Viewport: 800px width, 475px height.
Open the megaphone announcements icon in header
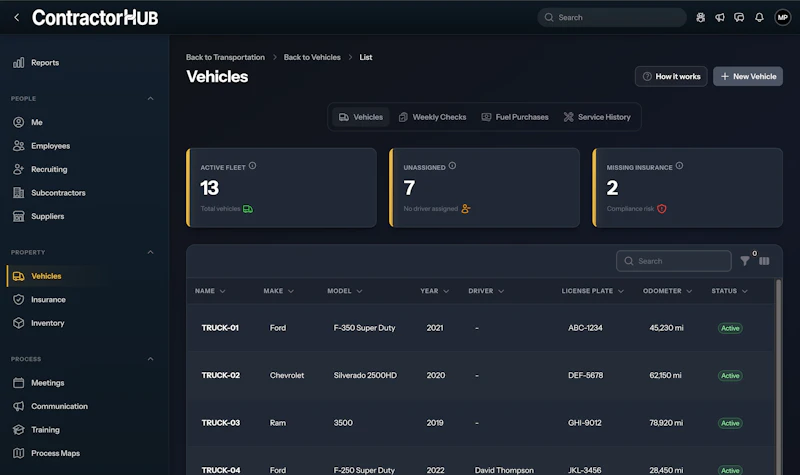click(x=720, y=17)
